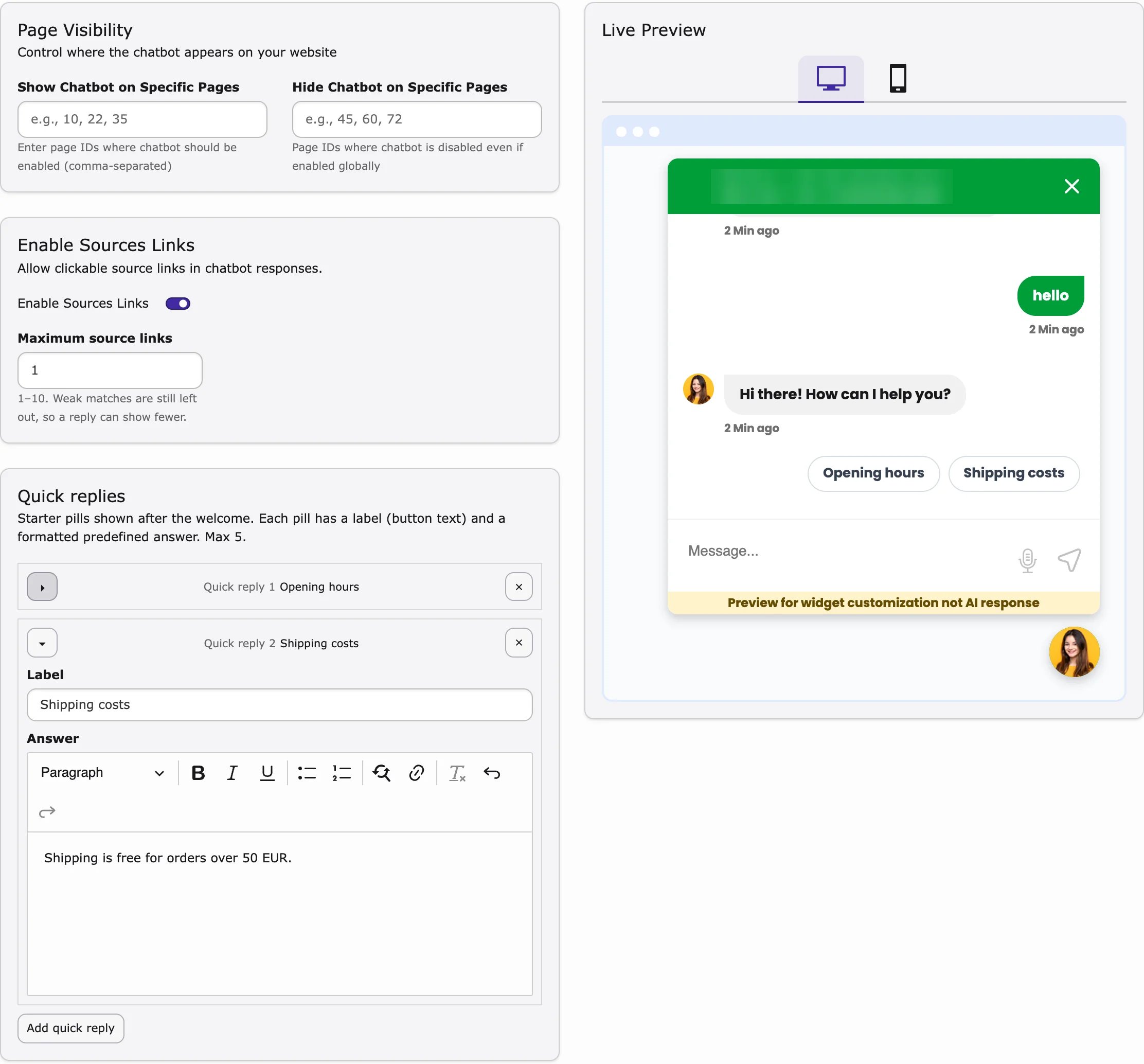Apply italic formatting in Answer editor
The image size is (1144, 1064).
233,773
